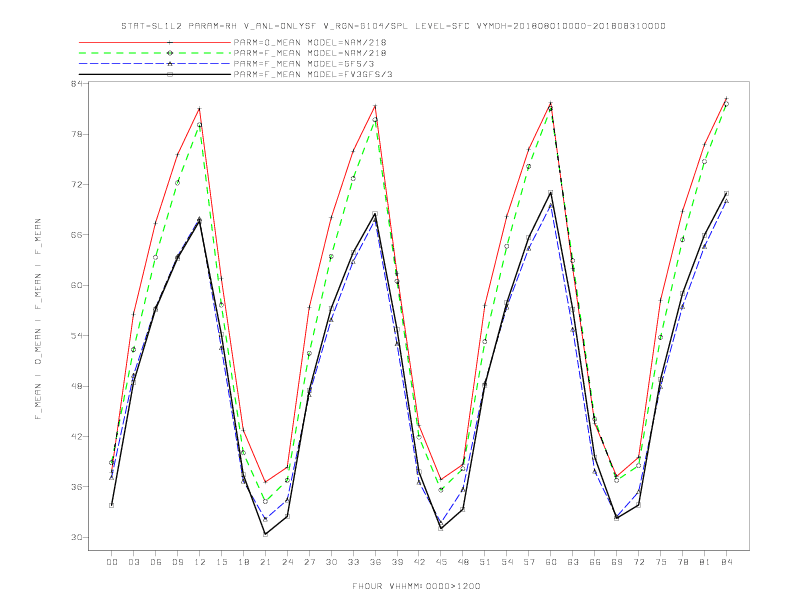Select legend label PARM=O_MEAN MODEL=NAM/218

[310, 43]
